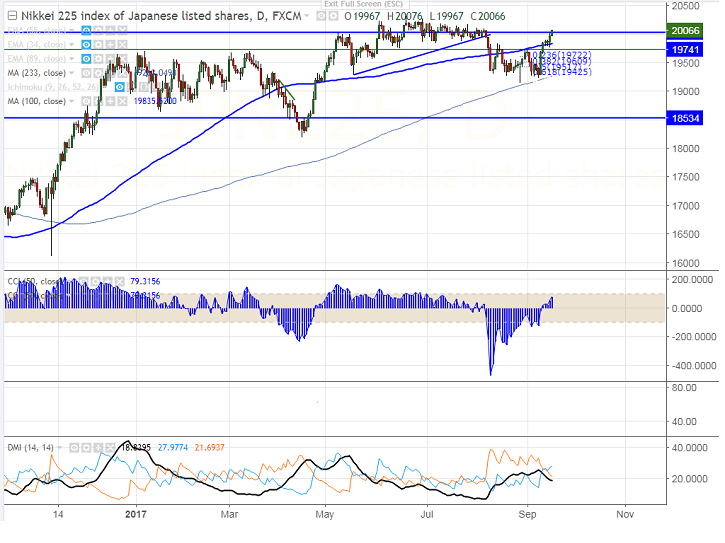Screen dimensions: 725x543
Task: Expand the EMA (34, close) dropdown arrow
Action: (71, 44)
